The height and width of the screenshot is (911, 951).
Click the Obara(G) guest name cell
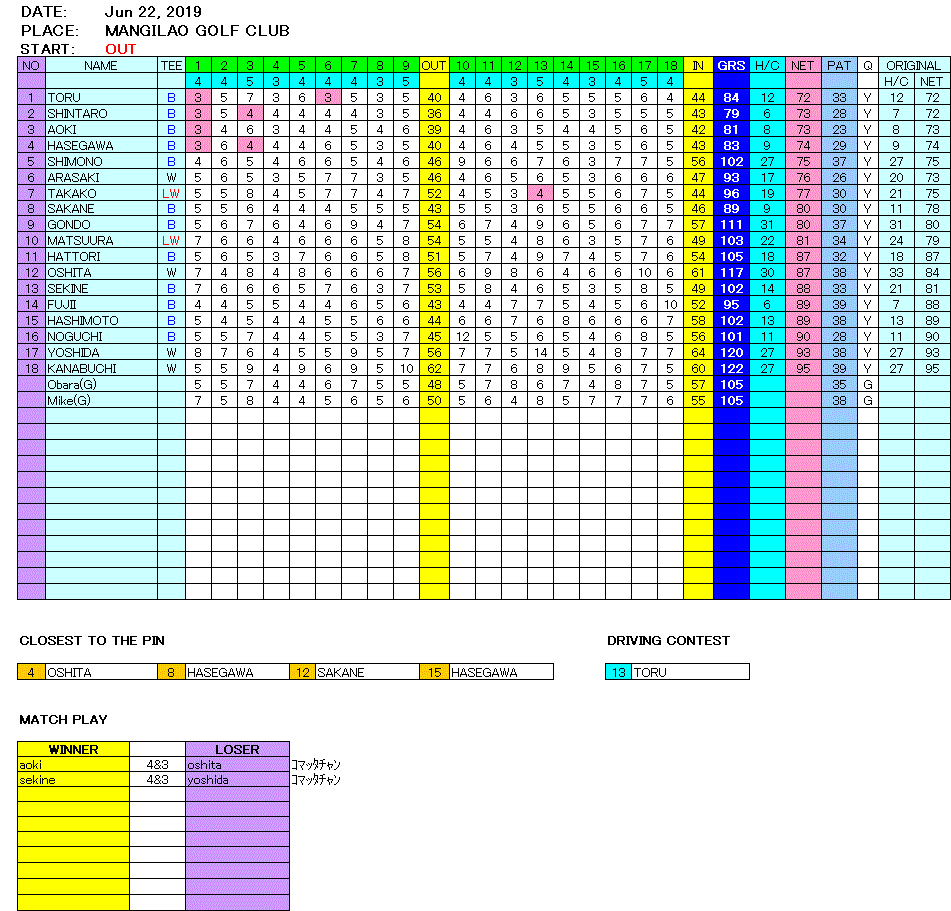[x=74, y=385]
